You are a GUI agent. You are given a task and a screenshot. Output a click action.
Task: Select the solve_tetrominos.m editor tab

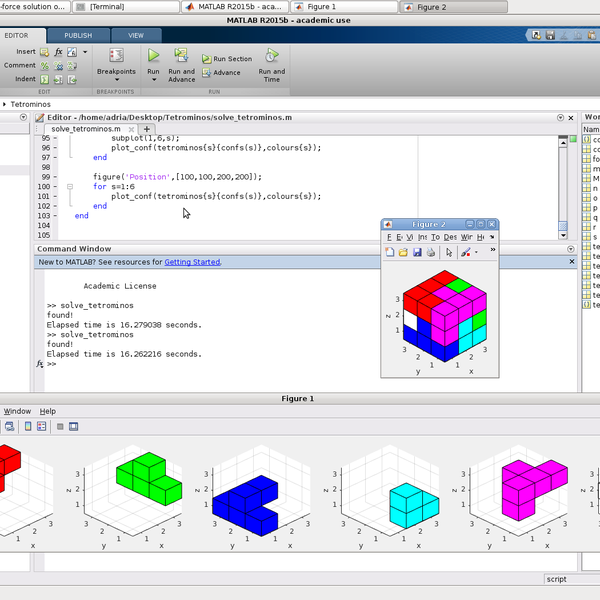86,129
